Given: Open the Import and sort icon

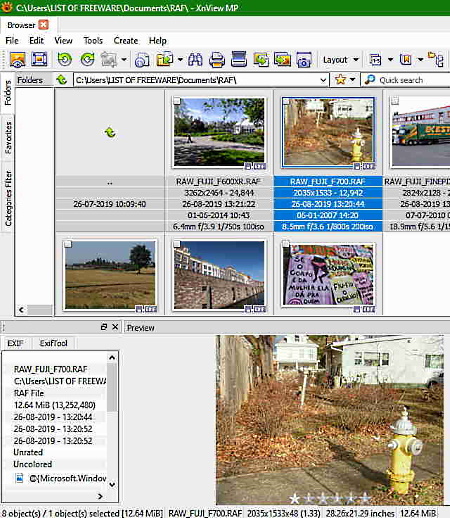Looking at the screenshot, I should click(x=142, y=60).
